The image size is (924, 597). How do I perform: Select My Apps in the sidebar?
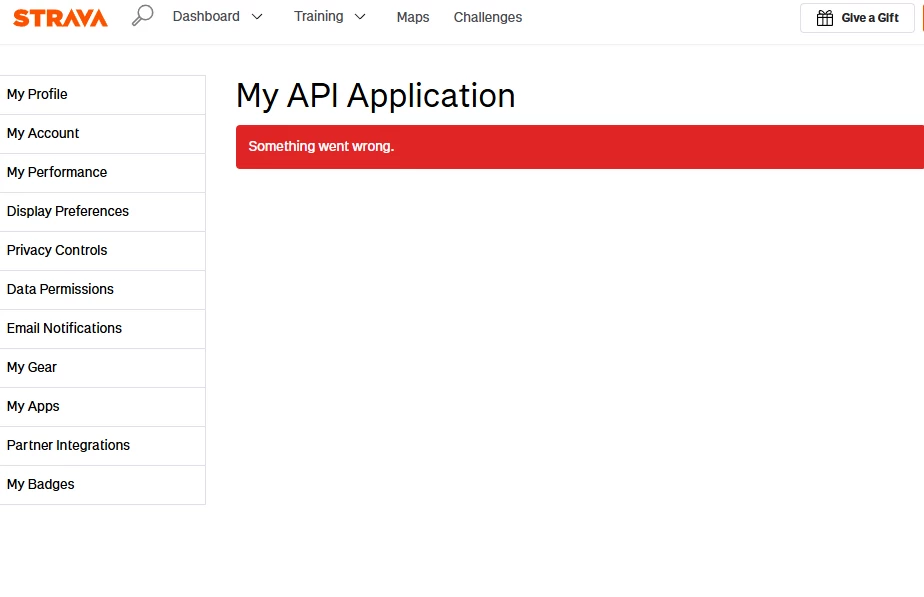[x=103, y=407]
